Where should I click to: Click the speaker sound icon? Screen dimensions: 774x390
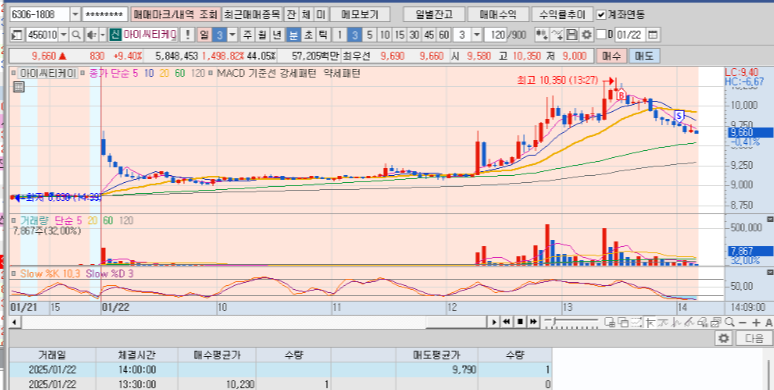91,35
